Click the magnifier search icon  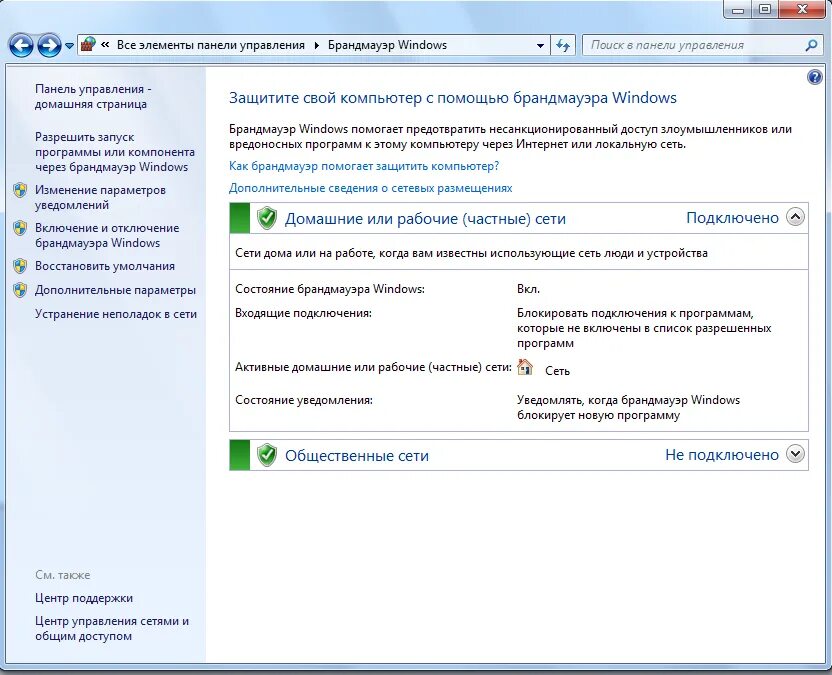[x=811, y=46]
